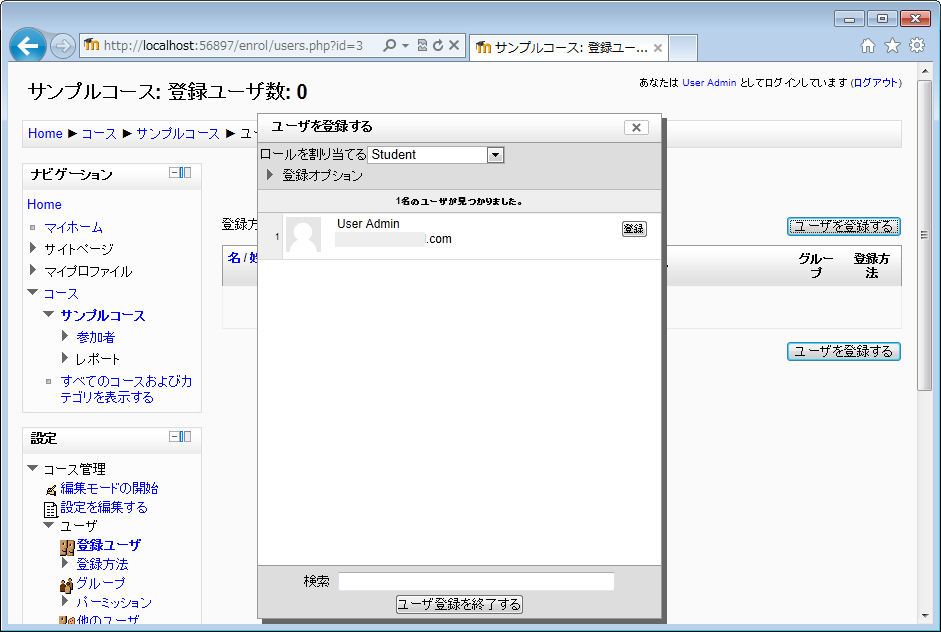
Task: Click the ユーザ登録を終了する button
Action: [x=460, y=604]
